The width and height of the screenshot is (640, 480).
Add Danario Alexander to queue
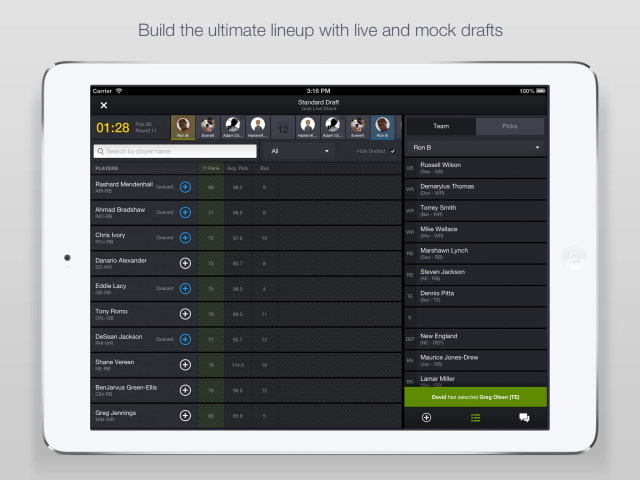(x=185, y=263)
